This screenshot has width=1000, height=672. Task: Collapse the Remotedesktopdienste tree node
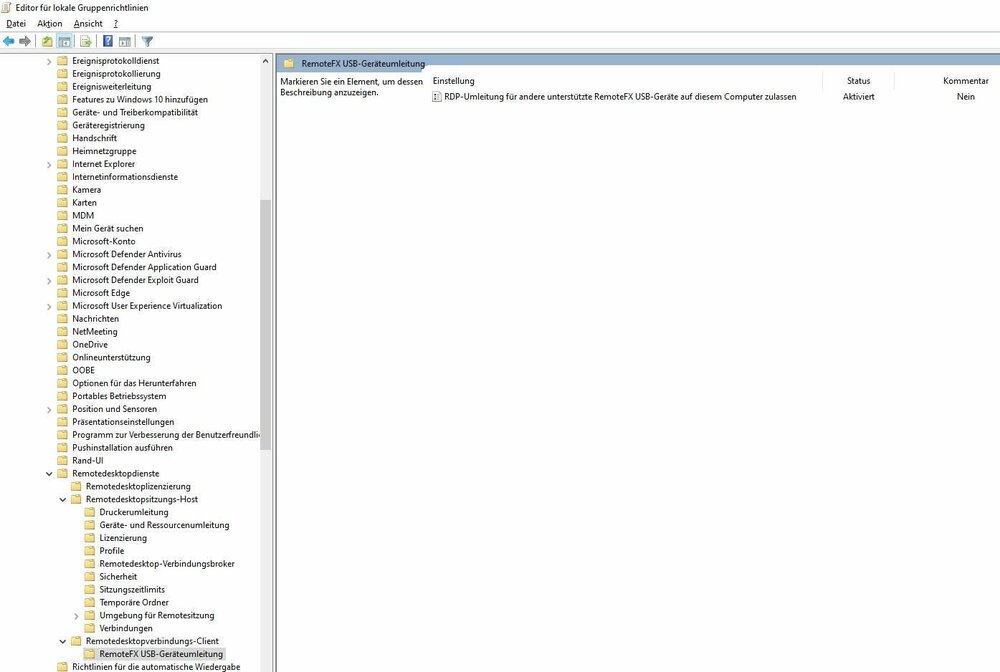click(x=49, y=474)
